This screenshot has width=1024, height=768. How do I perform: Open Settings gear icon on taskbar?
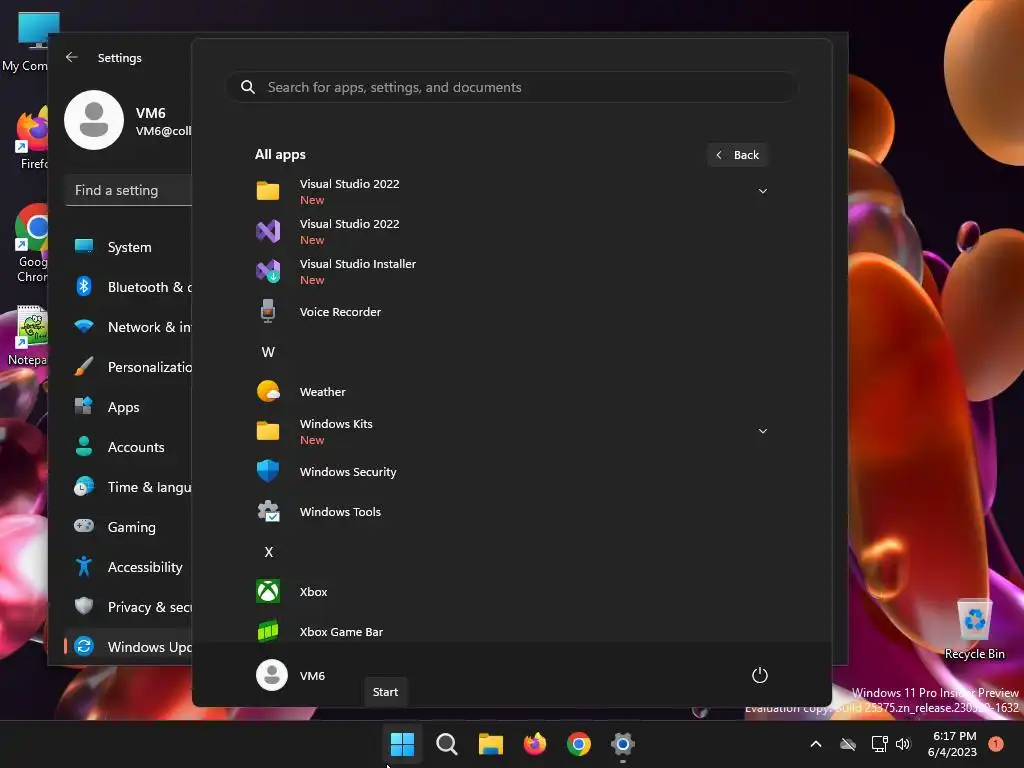623,743
